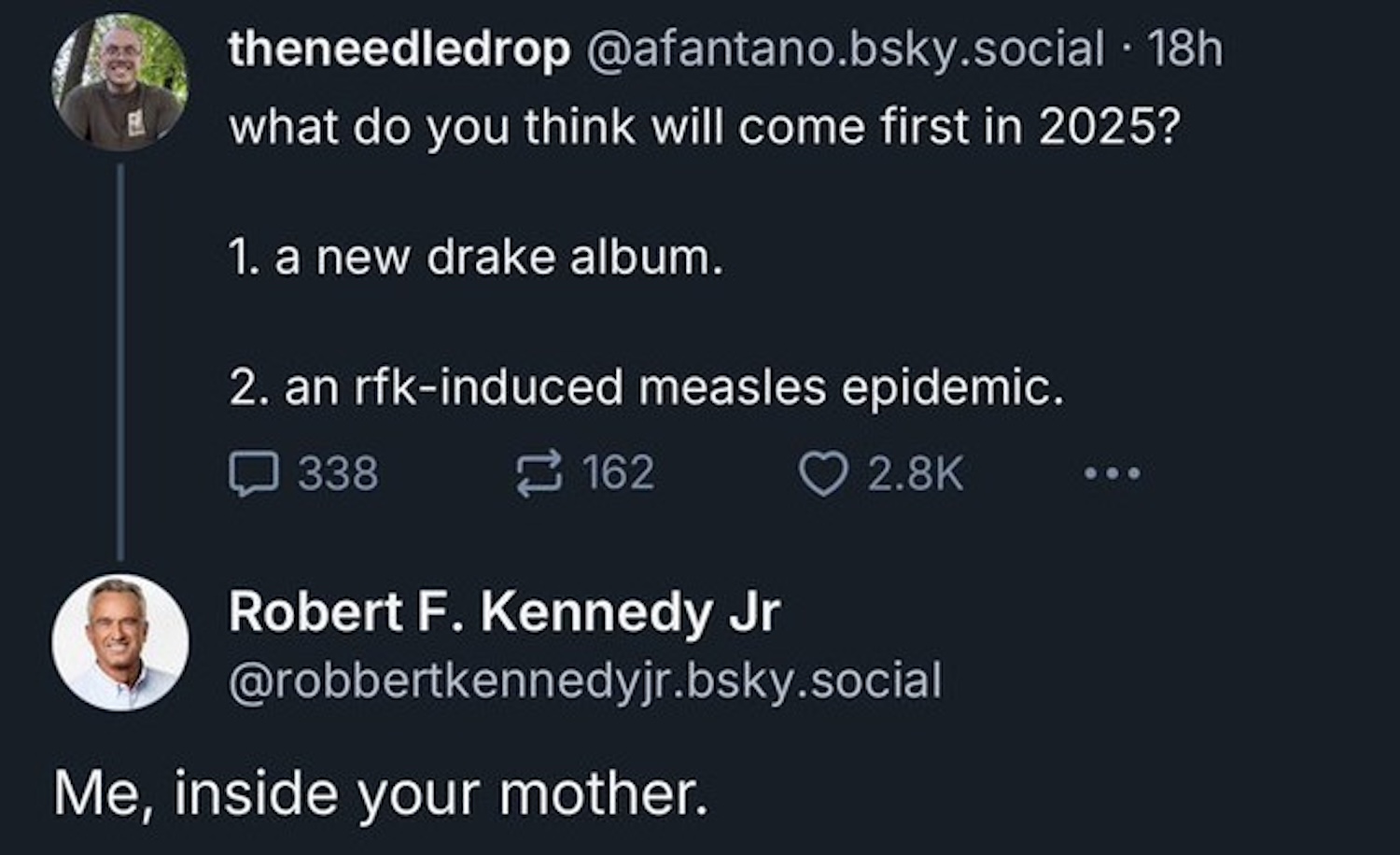
Task: Click the Robert F. Kennedy Jr avatar
Action: 120,642
